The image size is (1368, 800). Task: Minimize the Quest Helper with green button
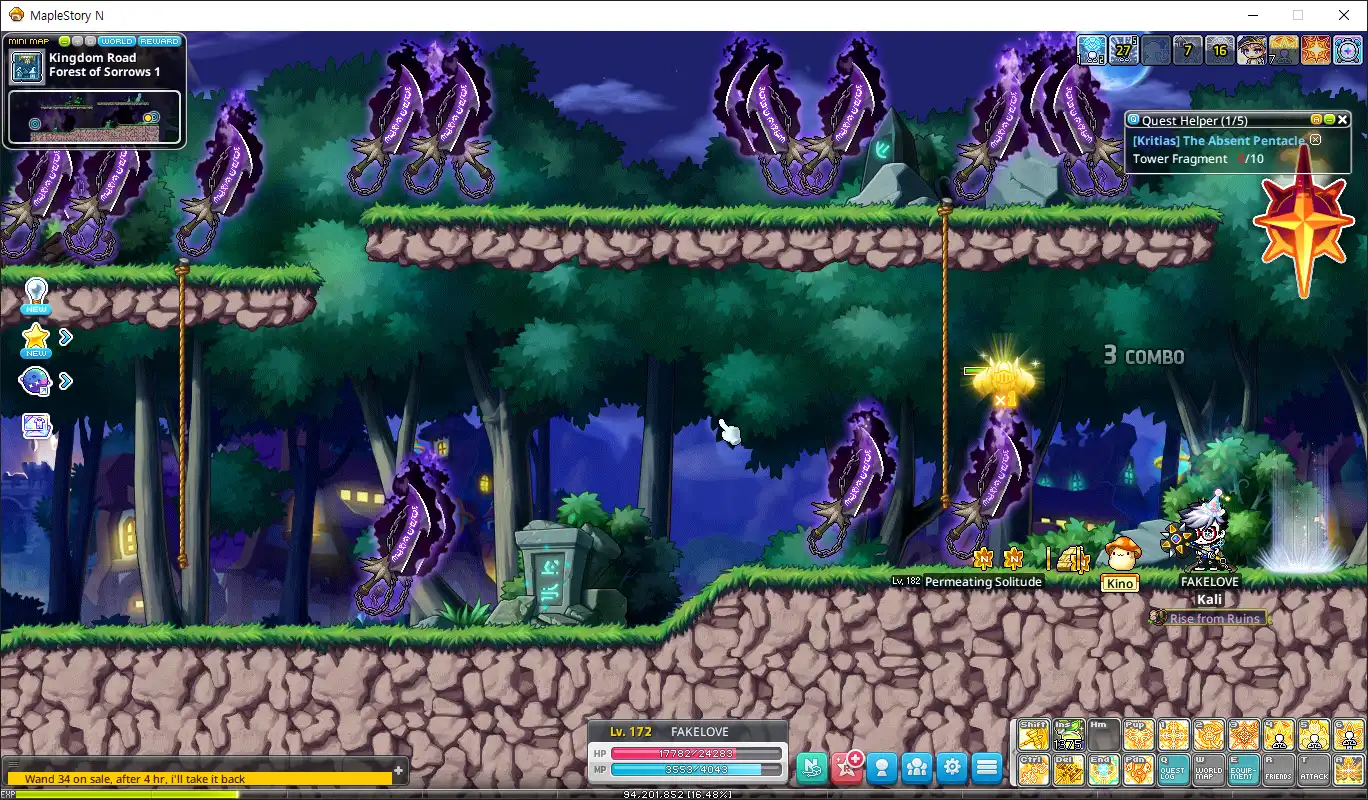1329,119
